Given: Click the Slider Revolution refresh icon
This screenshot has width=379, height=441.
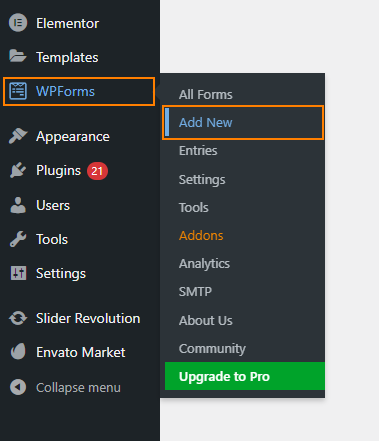Looking at the screenshot, I should click(x=18, y=318).
